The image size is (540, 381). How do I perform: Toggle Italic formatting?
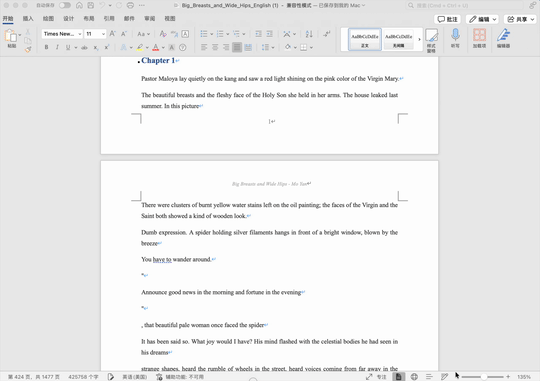tap(57, 47)
